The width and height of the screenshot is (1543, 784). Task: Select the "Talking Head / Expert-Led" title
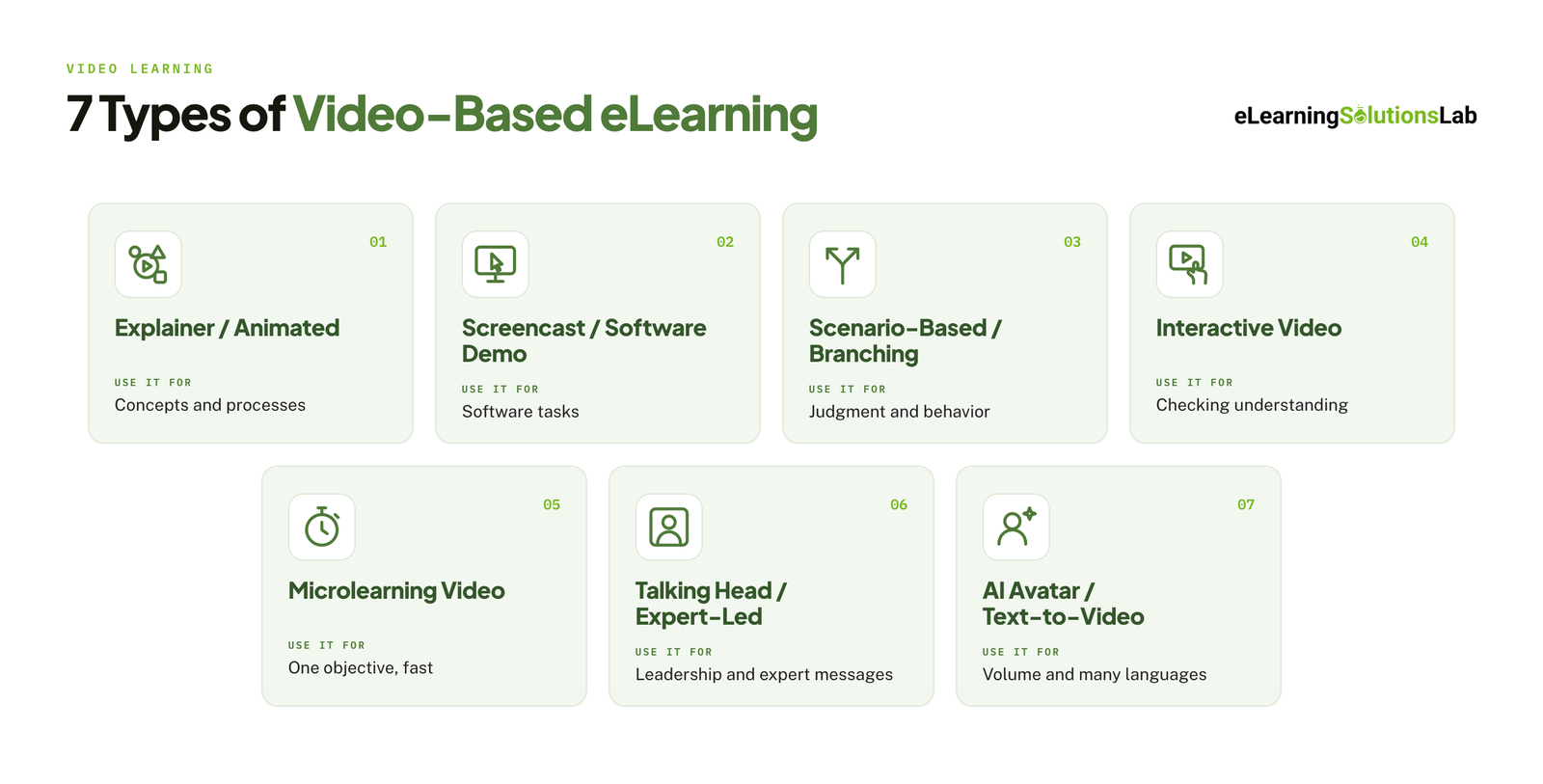(x=711, y=604)
